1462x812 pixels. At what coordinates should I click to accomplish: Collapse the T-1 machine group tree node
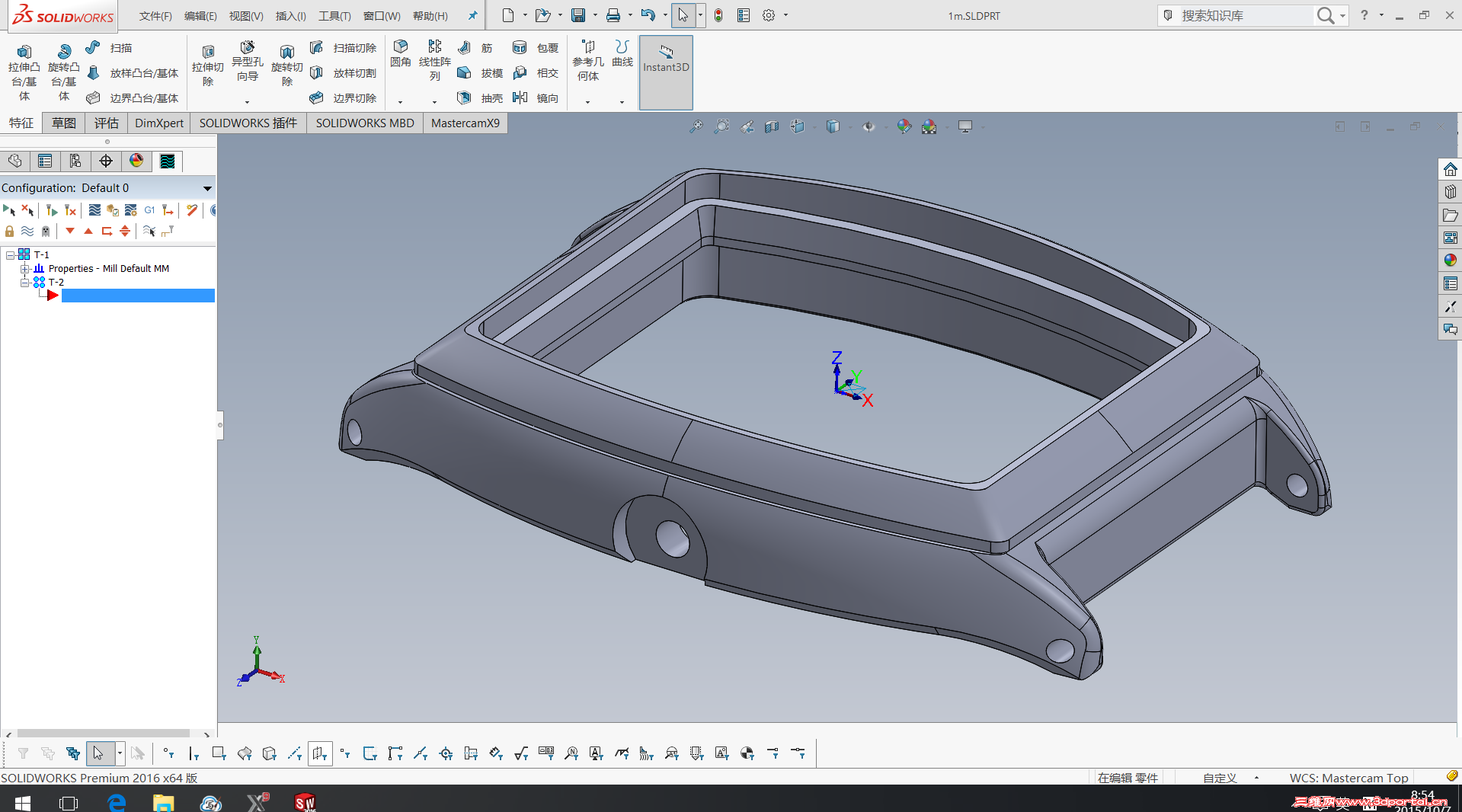11,255
